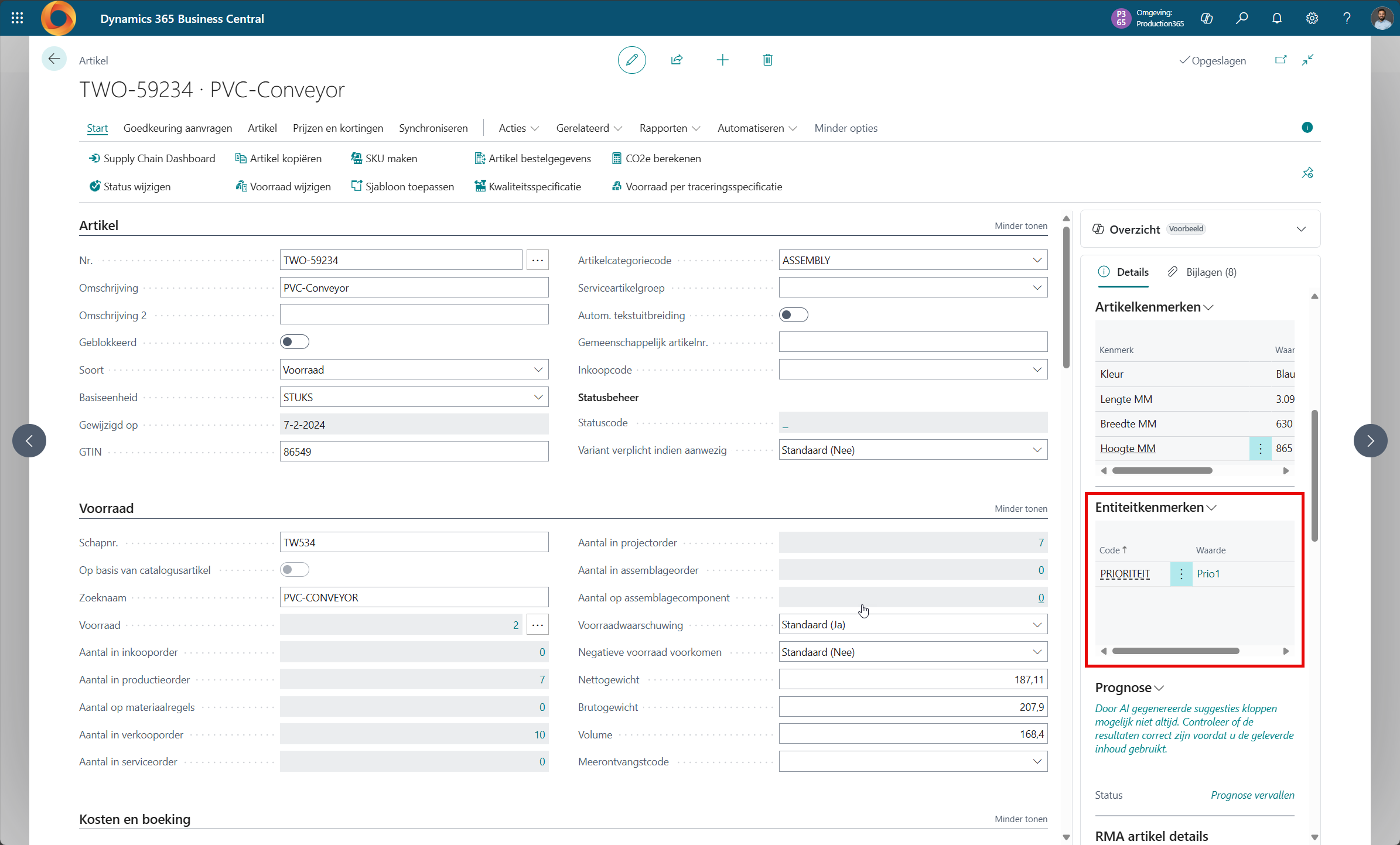
Task: Click the trash delete icon
Action: pos(767,60)
